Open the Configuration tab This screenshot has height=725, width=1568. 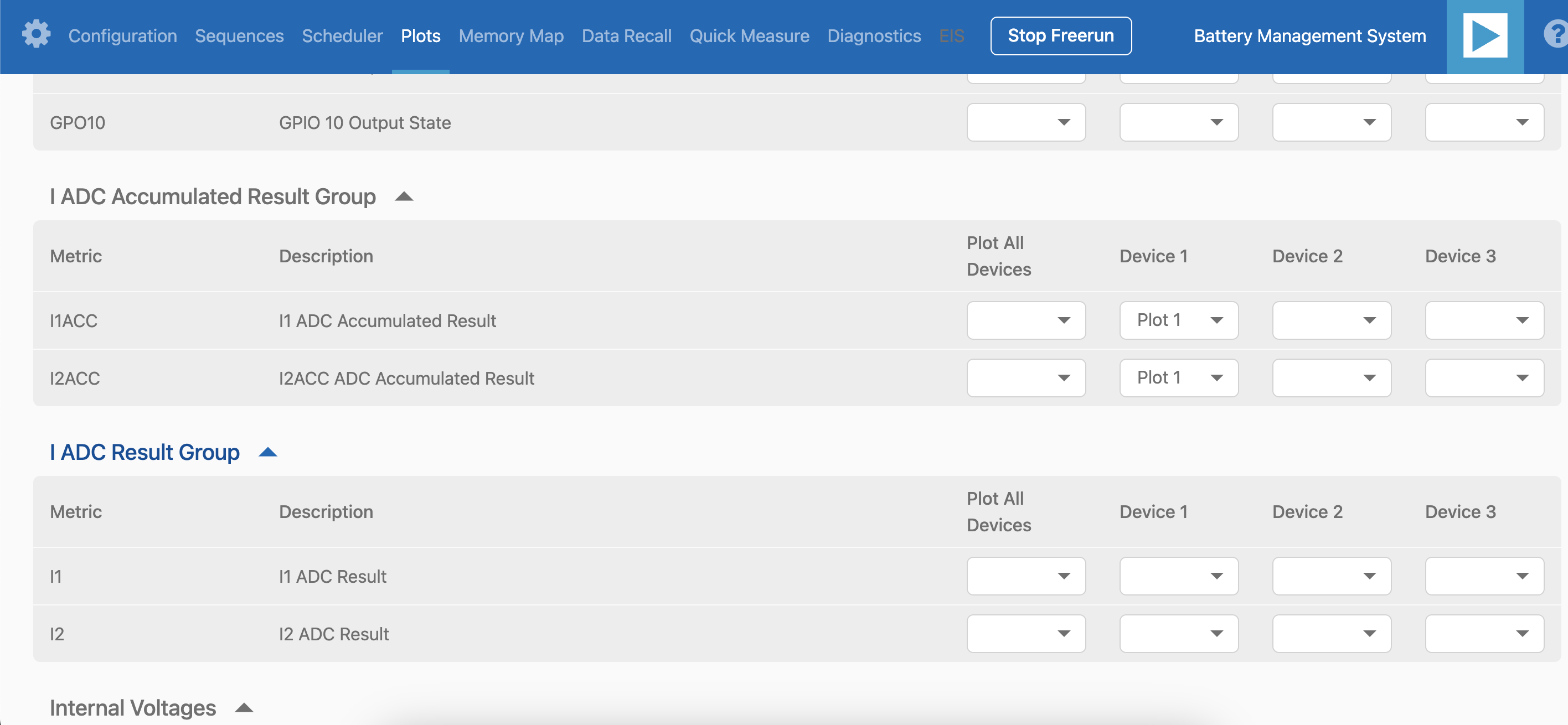click(x=122, y=36)
